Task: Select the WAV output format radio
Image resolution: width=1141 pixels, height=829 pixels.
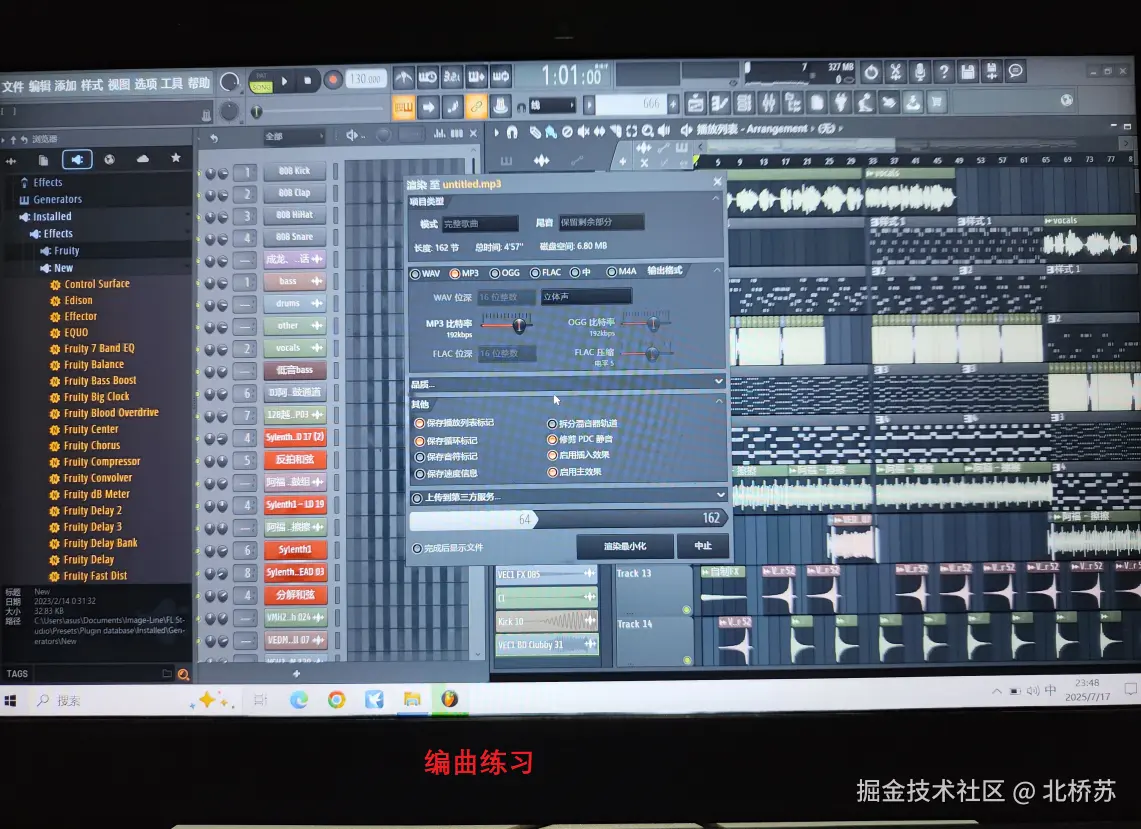Action: (415, 274)
